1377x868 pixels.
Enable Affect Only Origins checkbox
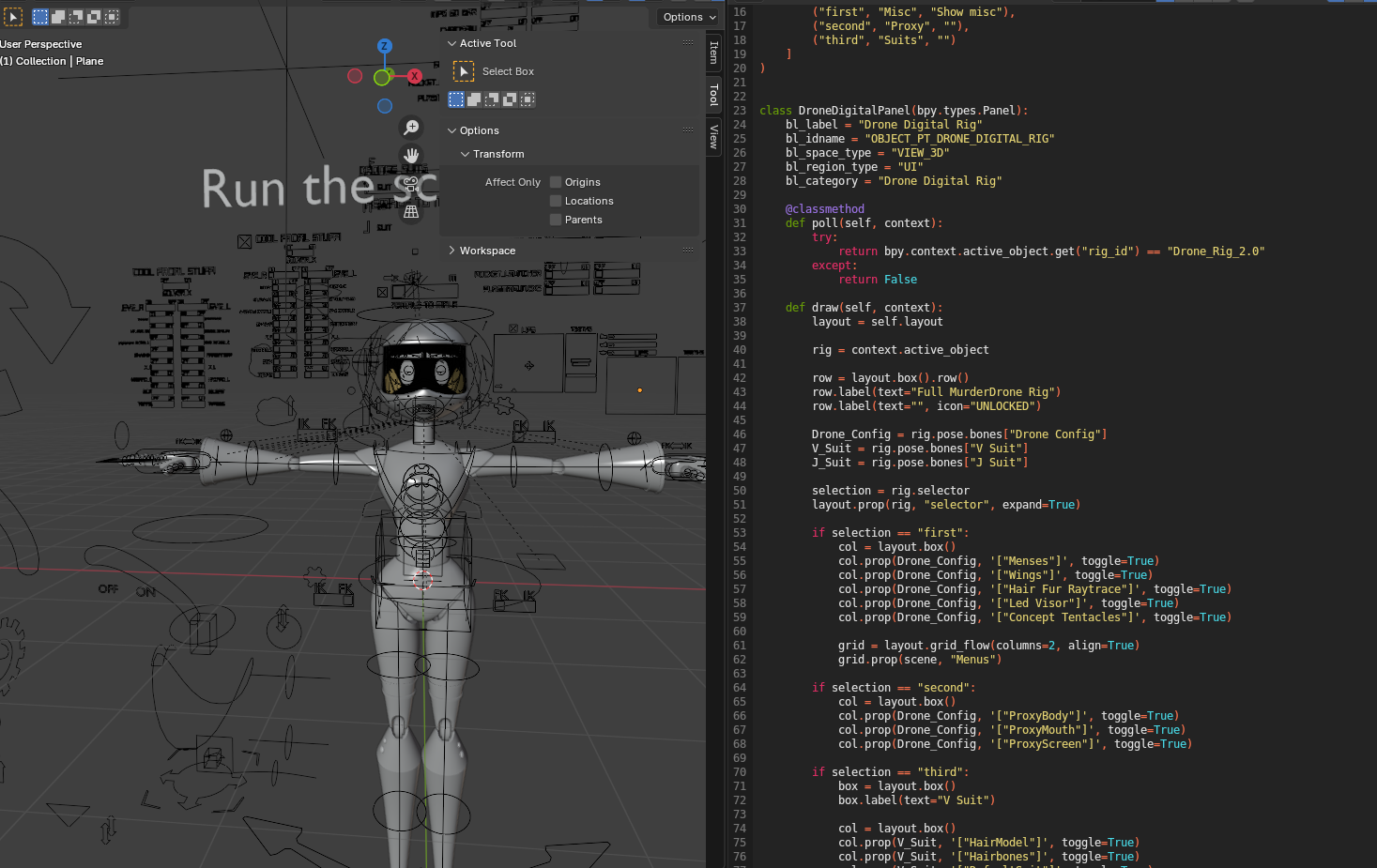[556, 182]
